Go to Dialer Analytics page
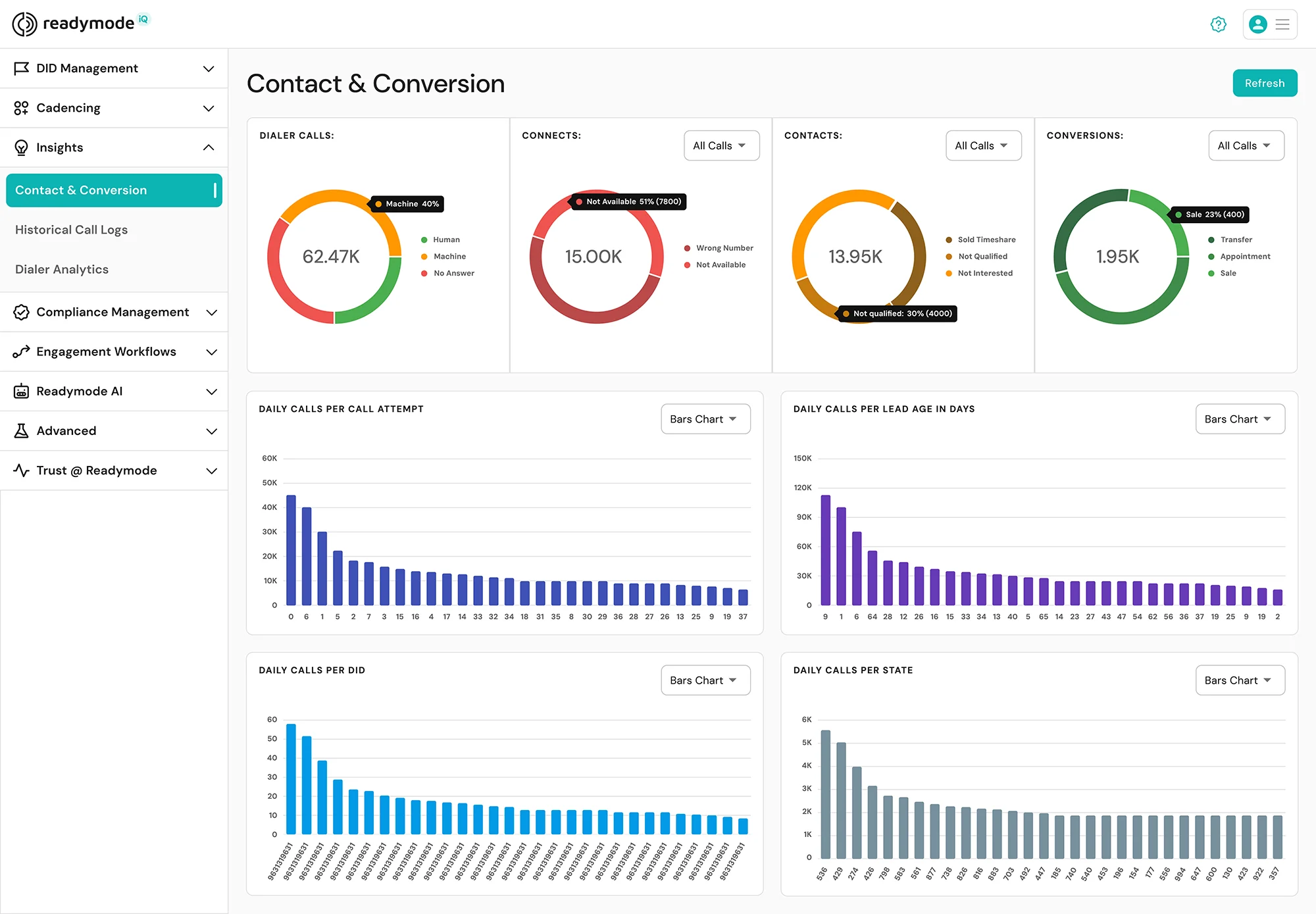Image resolution: width=1316 pixels, height=914 pixels. click(62, 269)
